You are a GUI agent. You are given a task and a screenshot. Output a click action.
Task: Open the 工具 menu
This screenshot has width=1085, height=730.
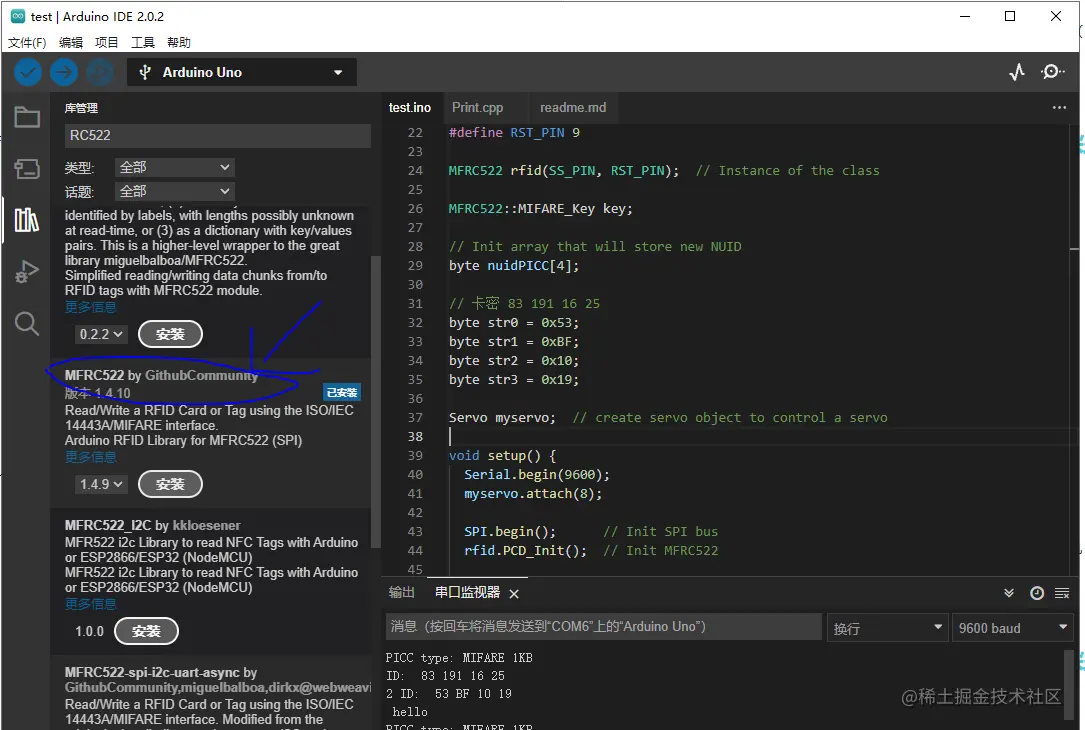[x=143, y=43]
